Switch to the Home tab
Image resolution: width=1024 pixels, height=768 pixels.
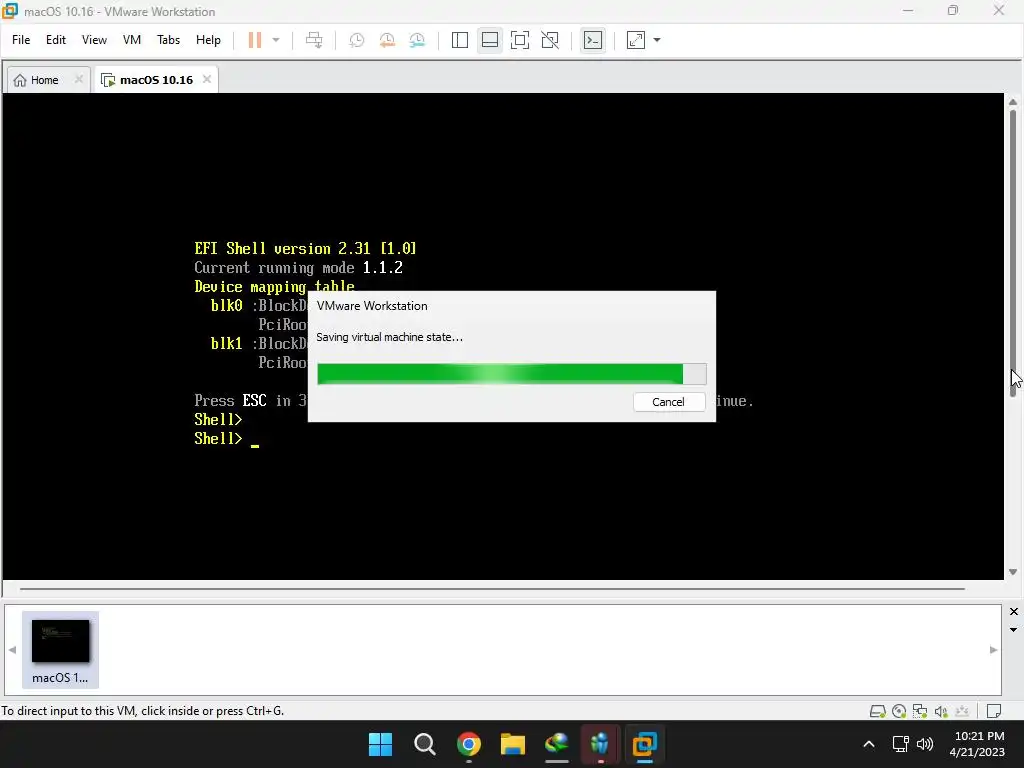[x=44, y=80]
